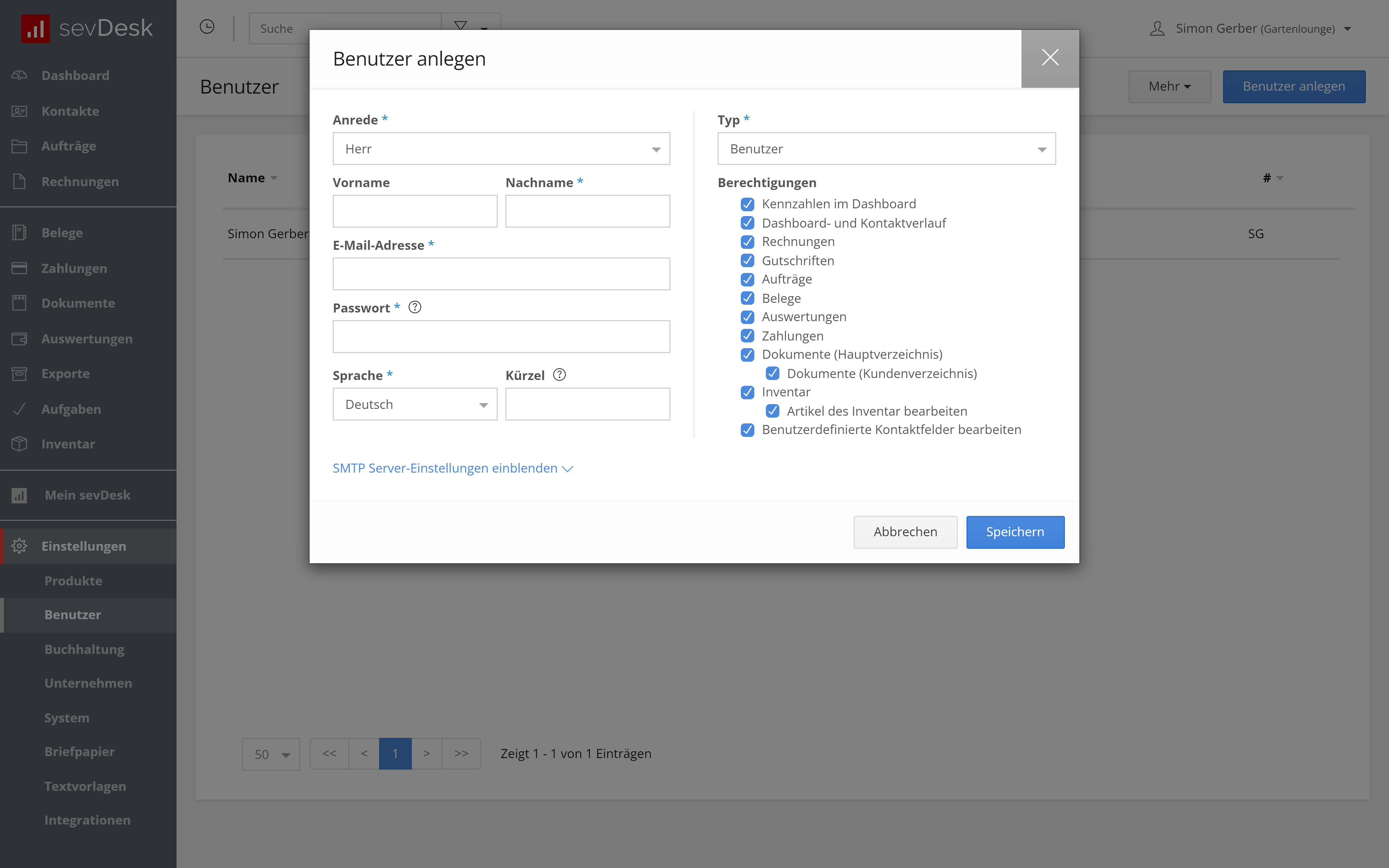Uncheck Dashboard- und Kontaktverlauf permission
Screen dimensions: 1389x868
click(747, 223)
